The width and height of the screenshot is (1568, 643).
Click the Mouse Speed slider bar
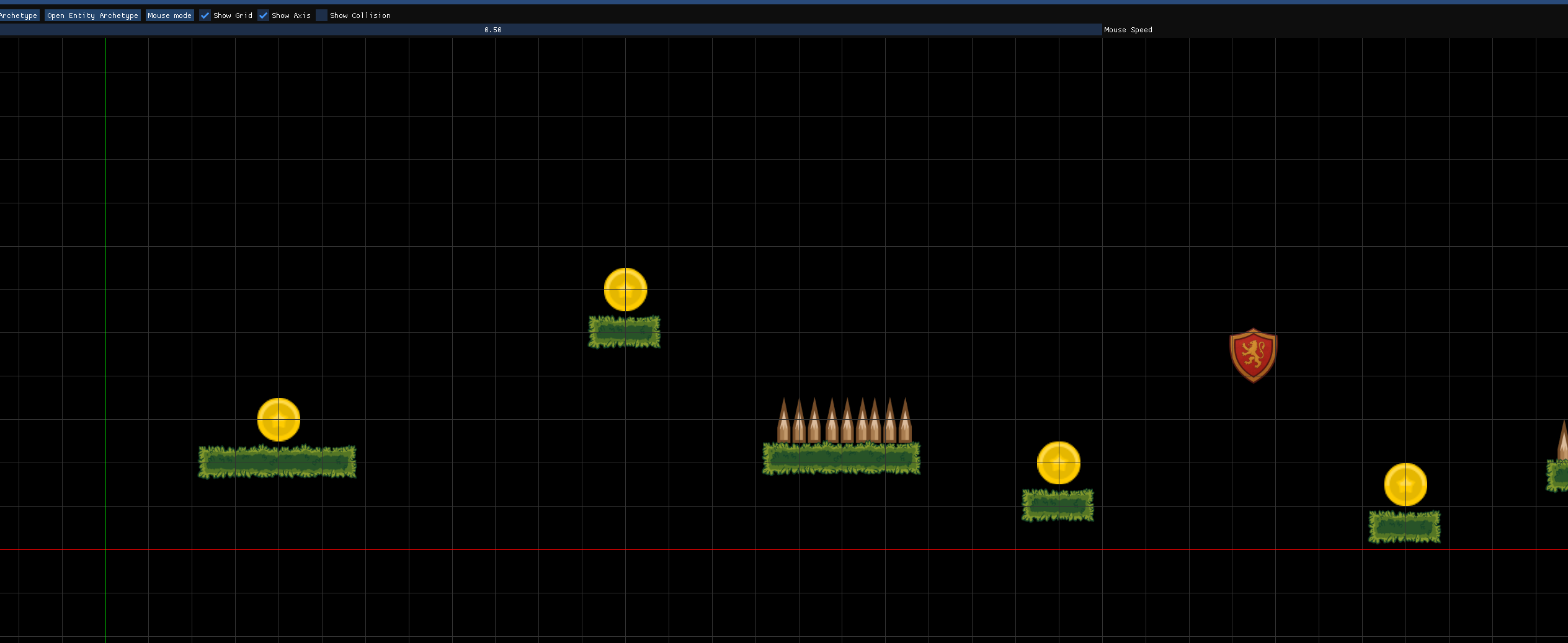[x=550, y=30]
